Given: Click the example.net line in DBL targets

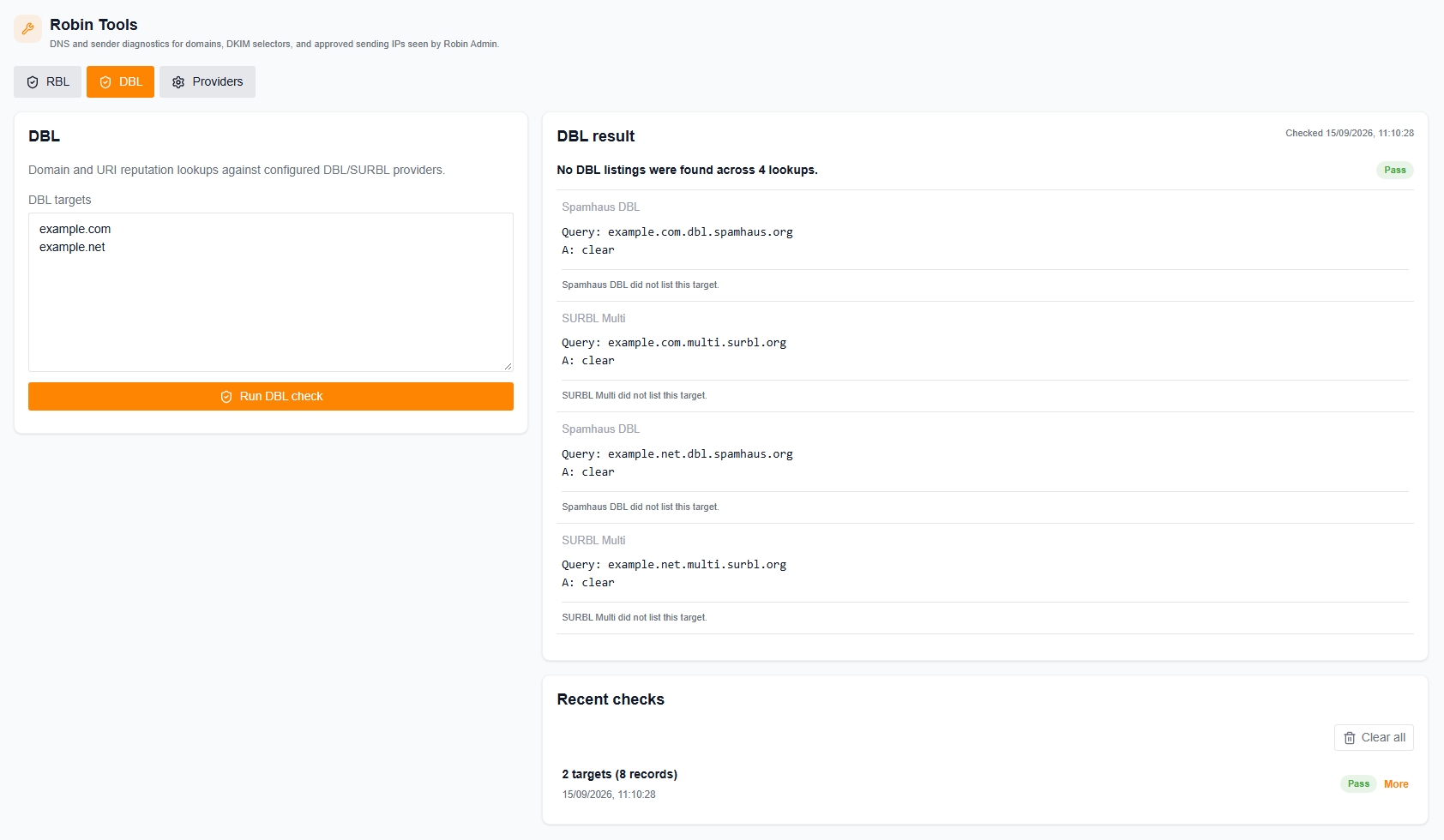Looking at the screenshot, I should click(72, 247).
